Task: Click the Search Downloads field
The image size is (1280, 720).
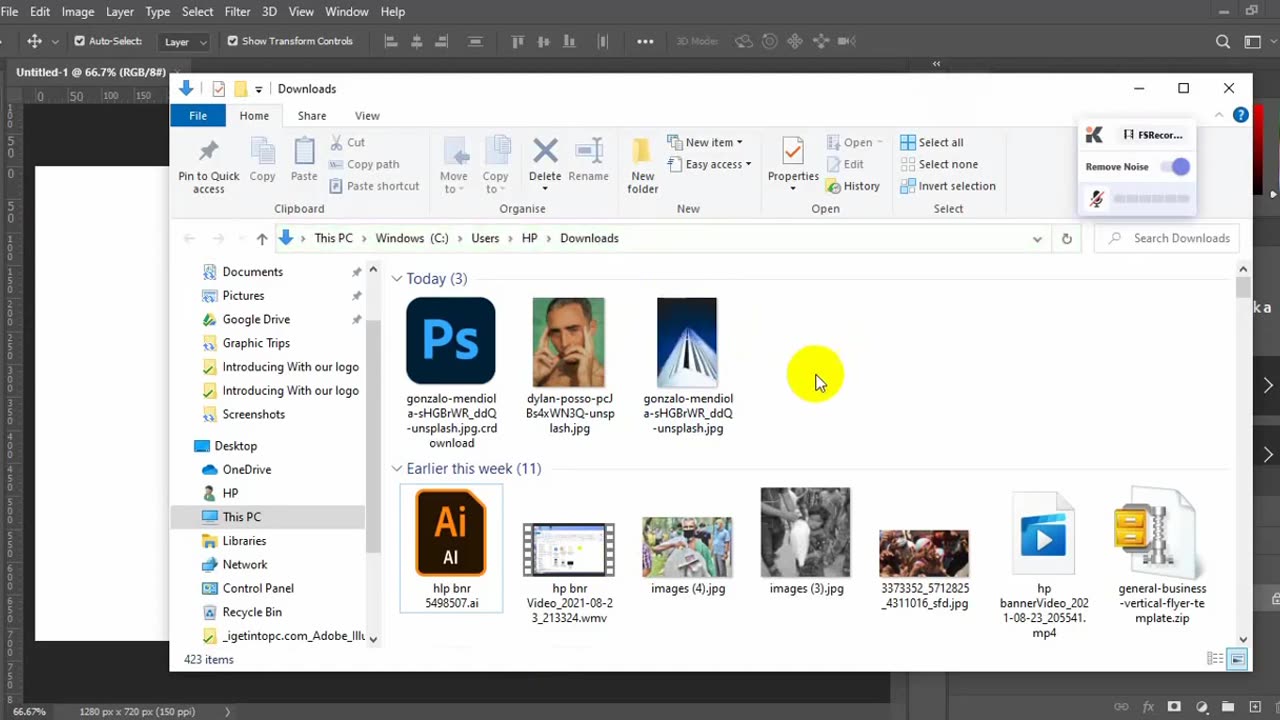Action: tap(1169, 238)
